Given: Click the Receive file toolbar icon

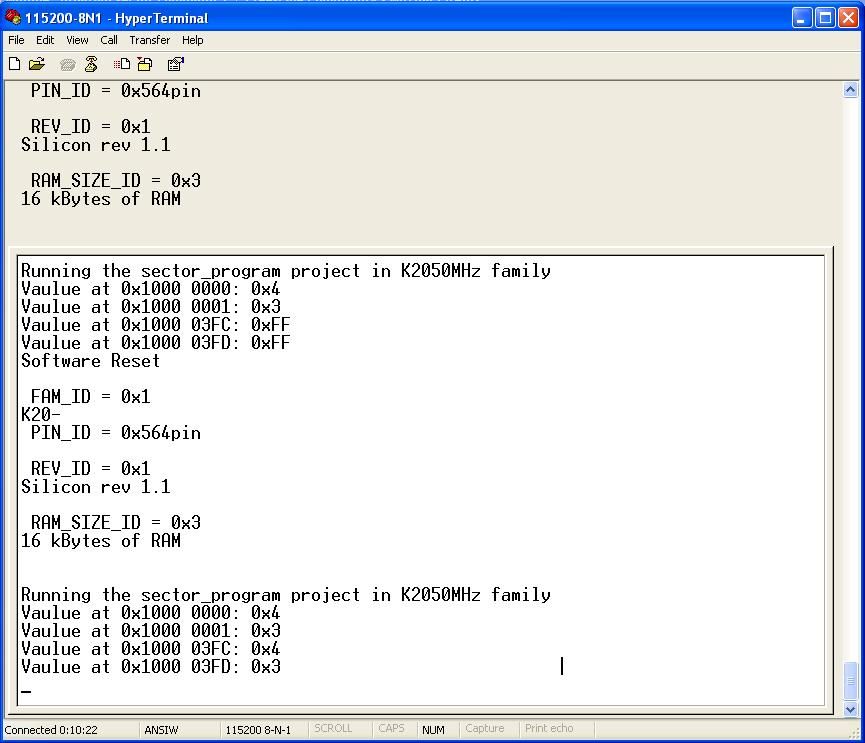Looking at the screenshot, I should point(145,64).
